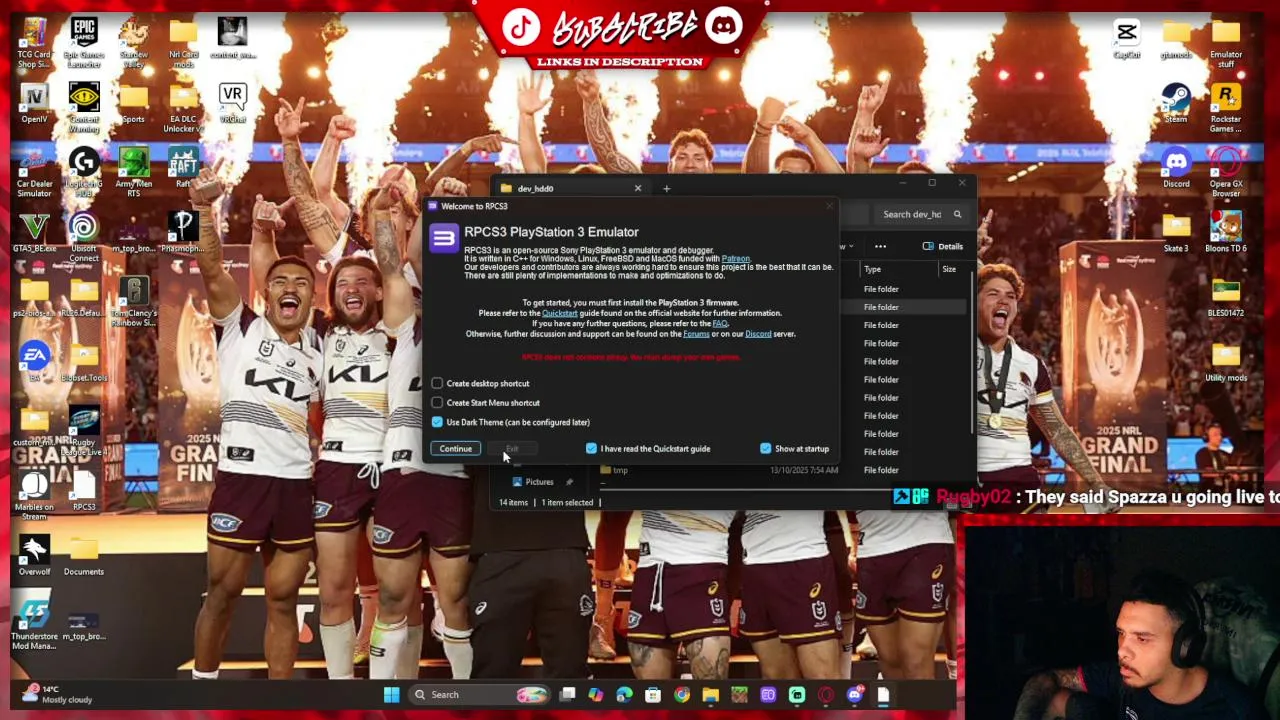
Task: Open the RPCS3 file on desktop
Action: pyautogui.click(x=84, y=491)
